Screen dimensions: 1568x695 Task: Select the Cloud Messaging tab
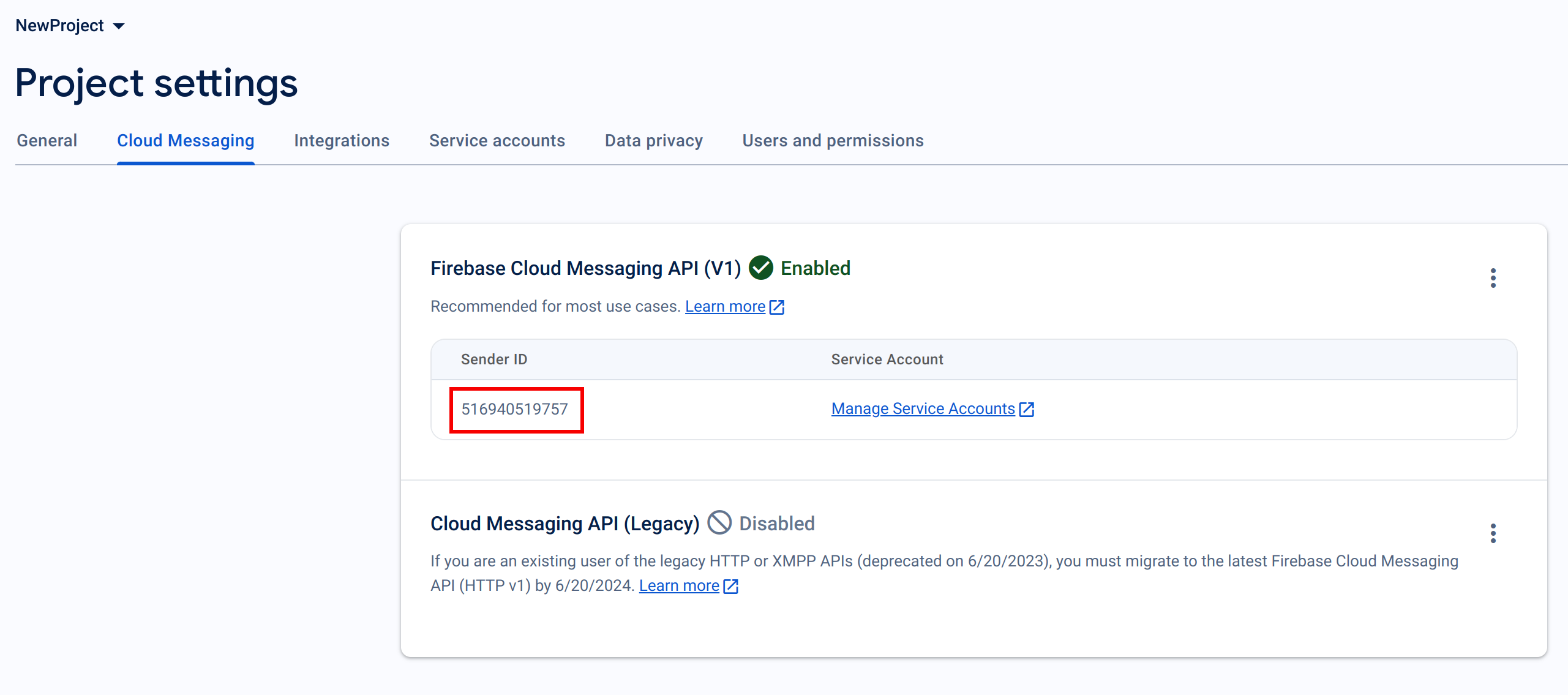pos(186,141)
